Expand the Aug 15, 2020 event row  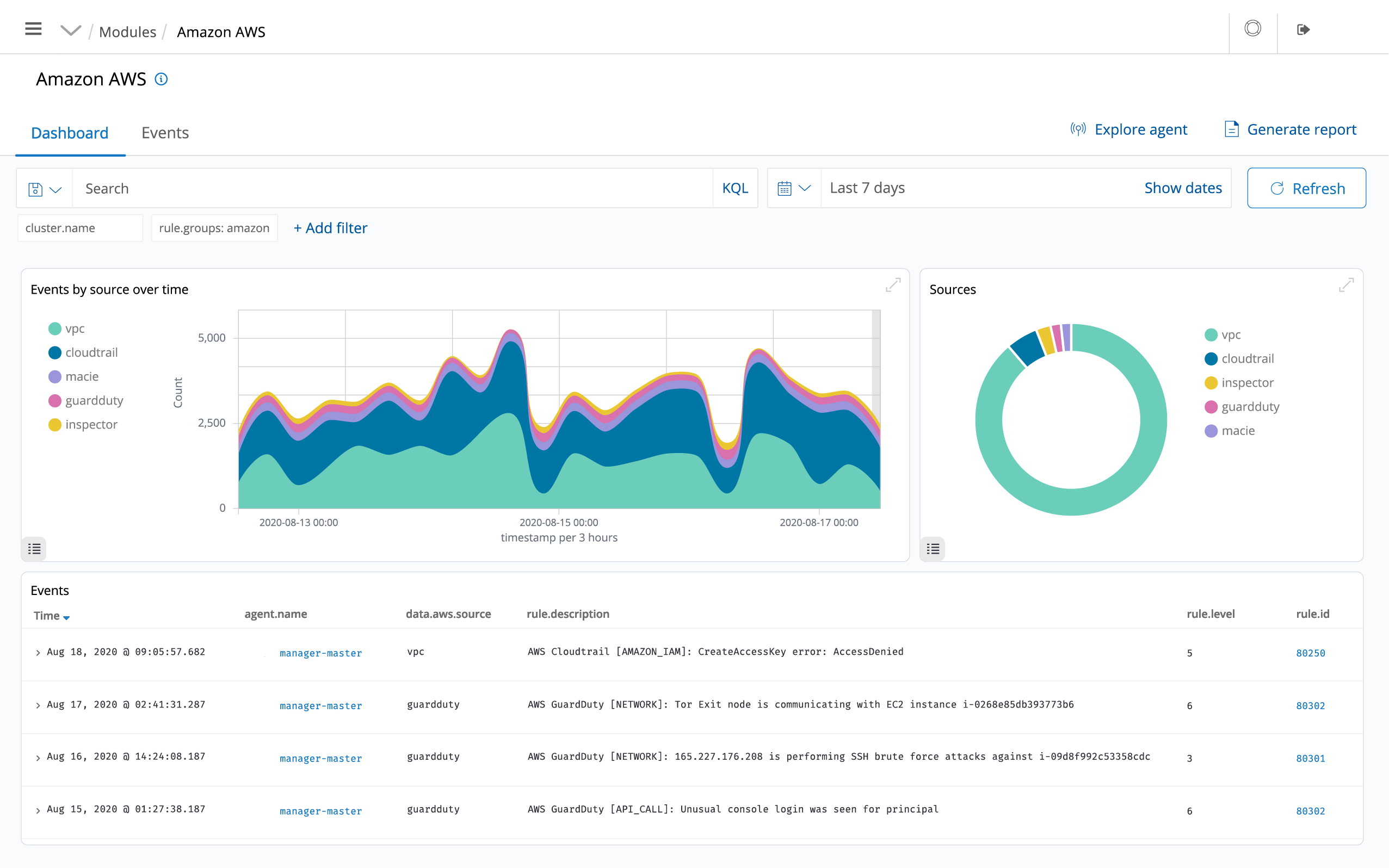(38, 810)
